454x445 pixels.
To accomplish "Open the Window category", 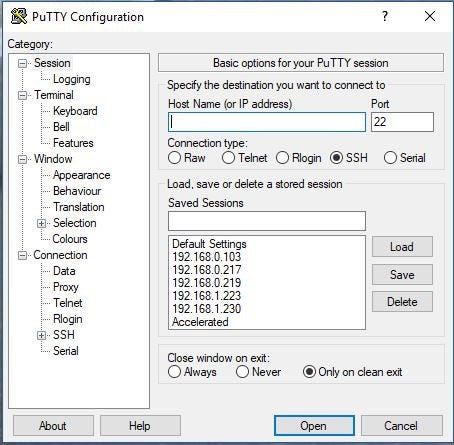I will coord(53,159).
